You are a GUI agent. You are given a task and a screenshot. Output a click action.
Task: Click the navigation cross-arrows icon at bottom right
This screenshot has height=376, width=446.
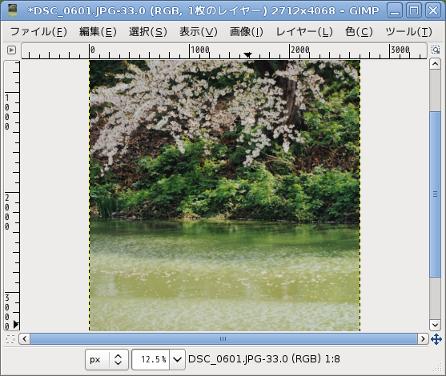[436, 339]
